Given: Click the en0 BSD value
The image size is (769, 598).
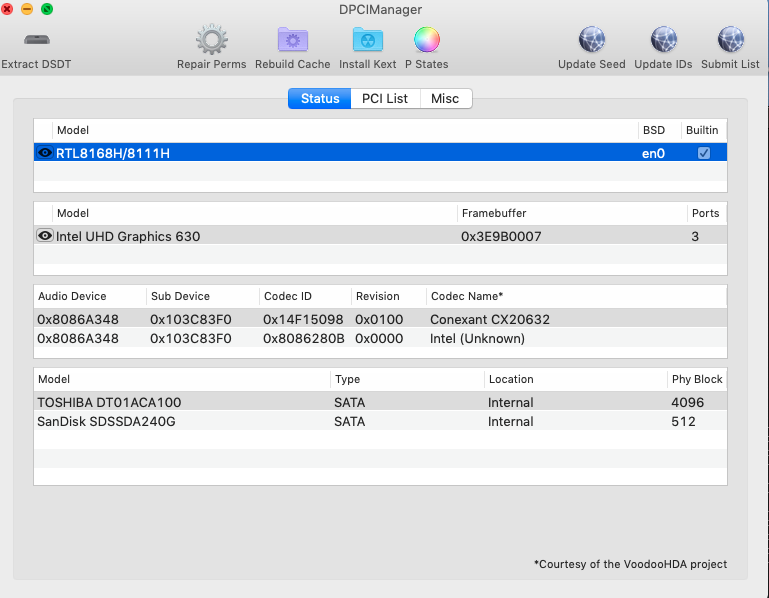Looking at the screenshot, I should point(653,154).
